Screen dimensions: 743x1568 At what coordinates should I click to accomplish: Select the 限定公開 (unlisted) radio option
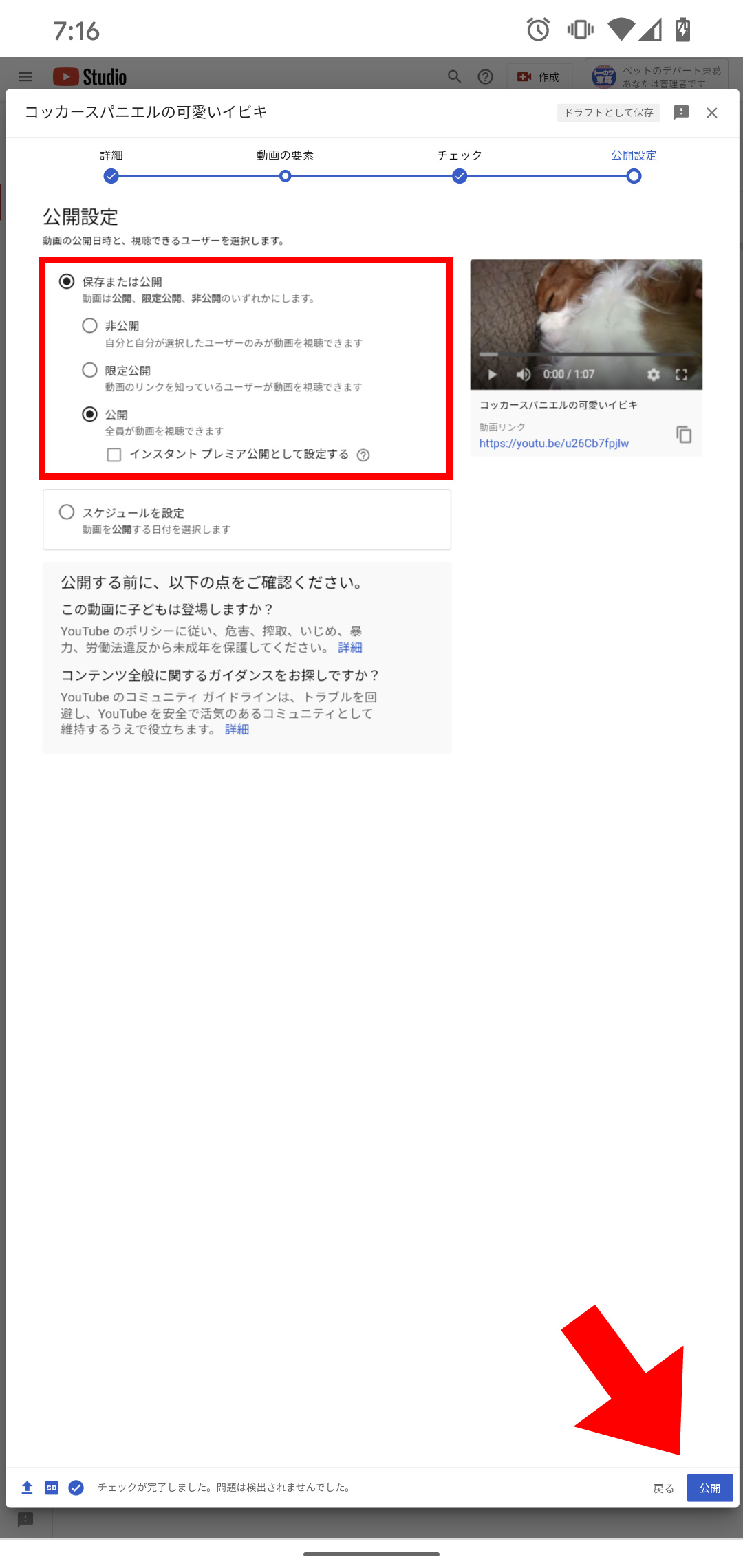tap(90, 370)
